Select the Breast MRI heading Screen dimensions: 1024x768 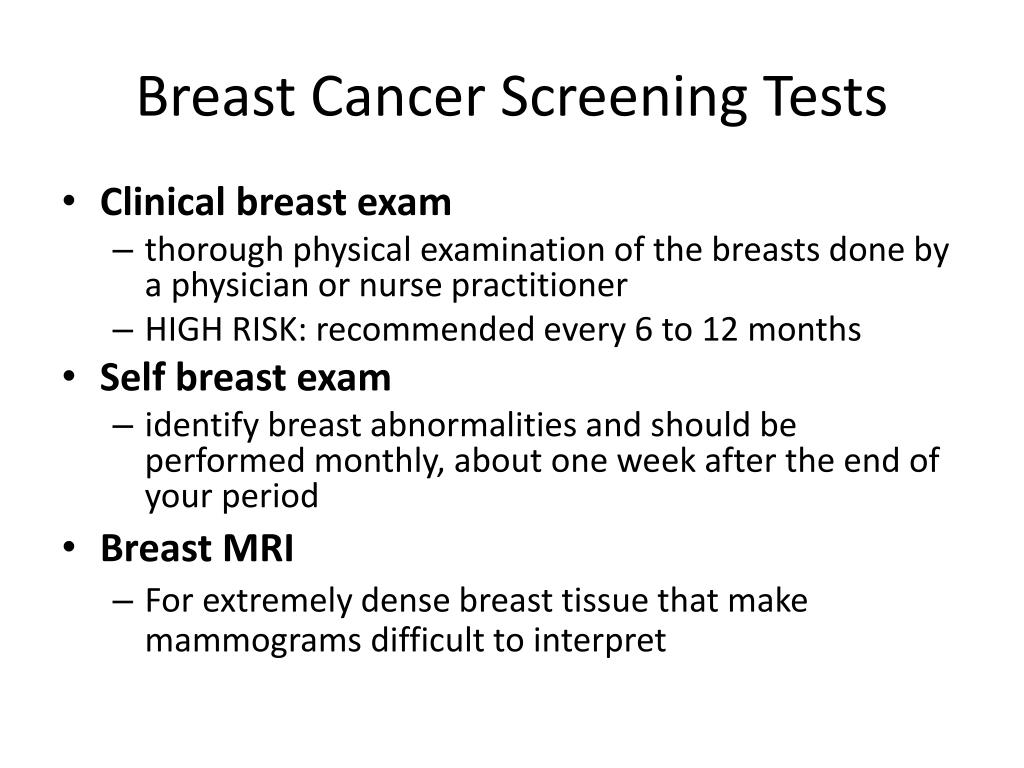(197, 548)
